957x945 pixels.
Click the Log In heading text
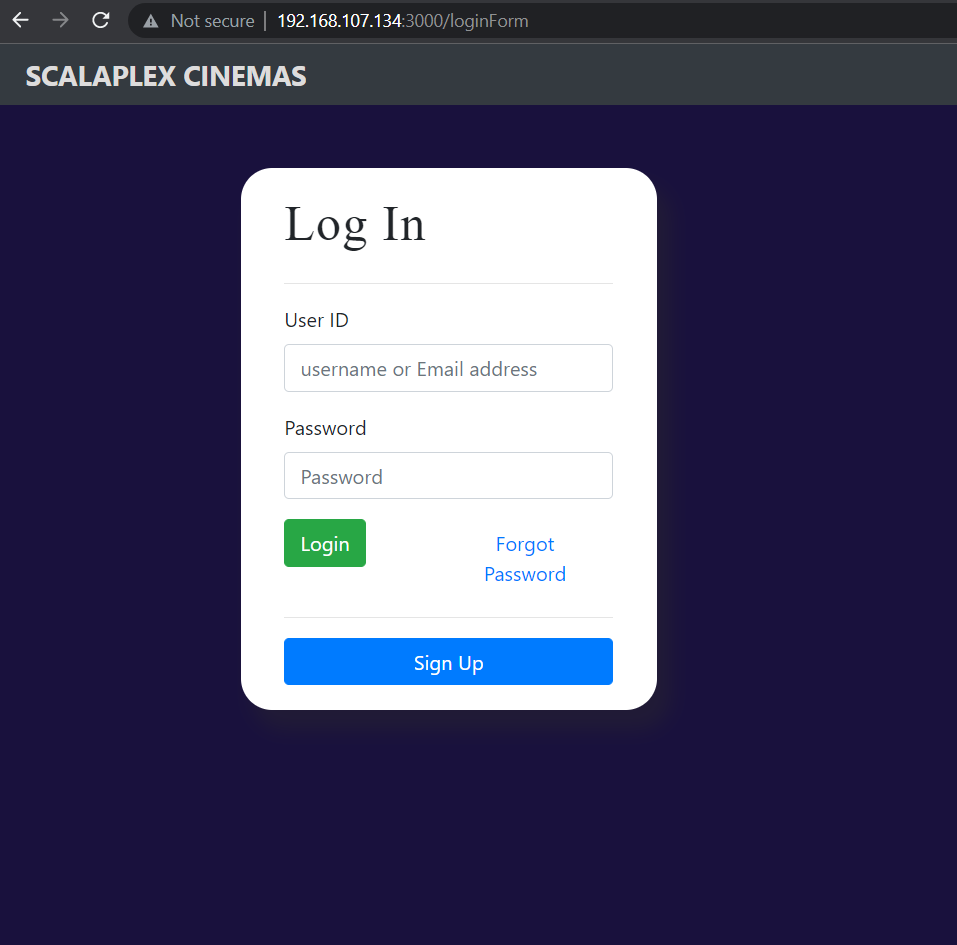point(355,225)
